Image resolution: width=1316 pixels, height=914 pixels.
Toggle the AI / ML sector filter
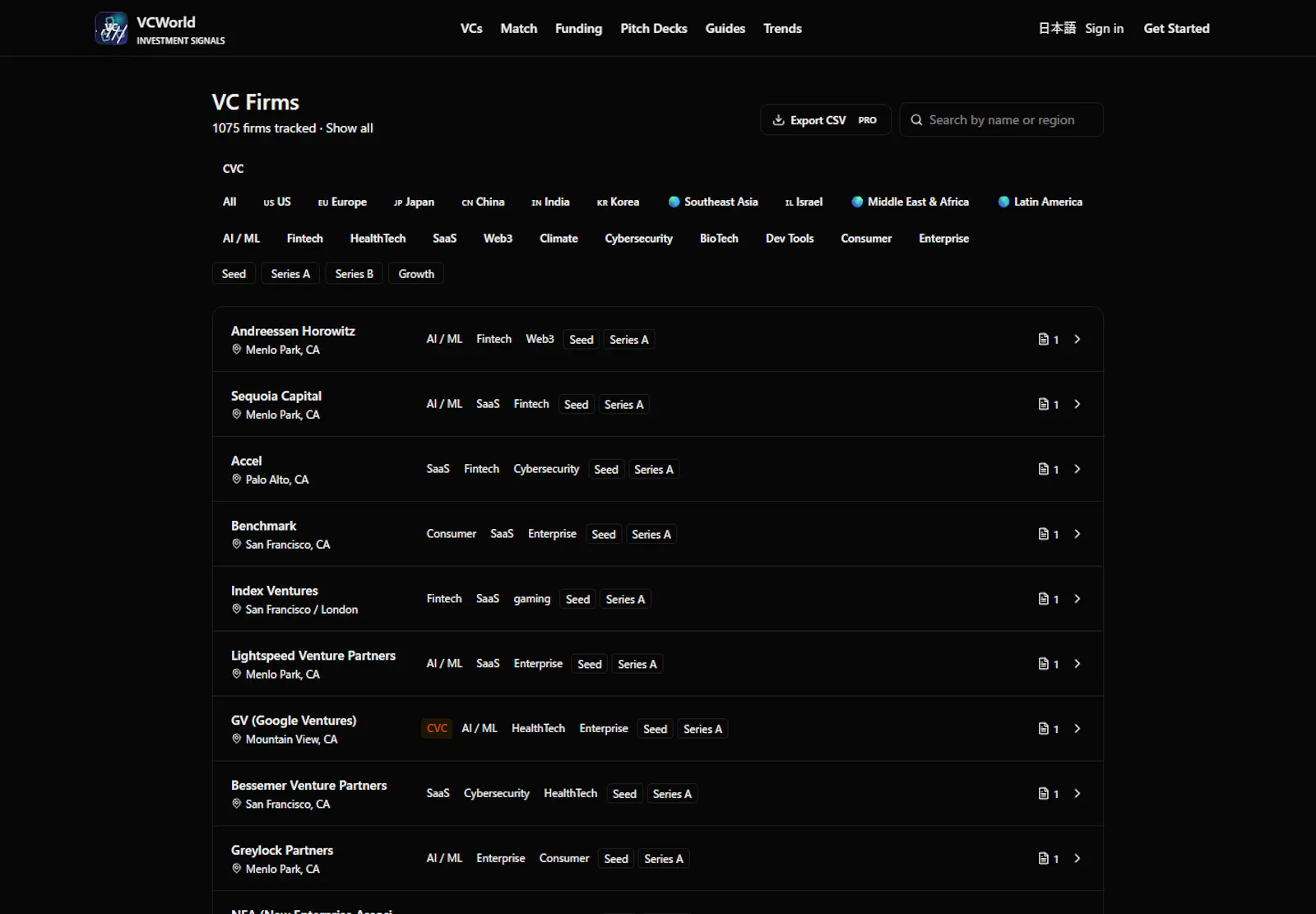(241, 239)
